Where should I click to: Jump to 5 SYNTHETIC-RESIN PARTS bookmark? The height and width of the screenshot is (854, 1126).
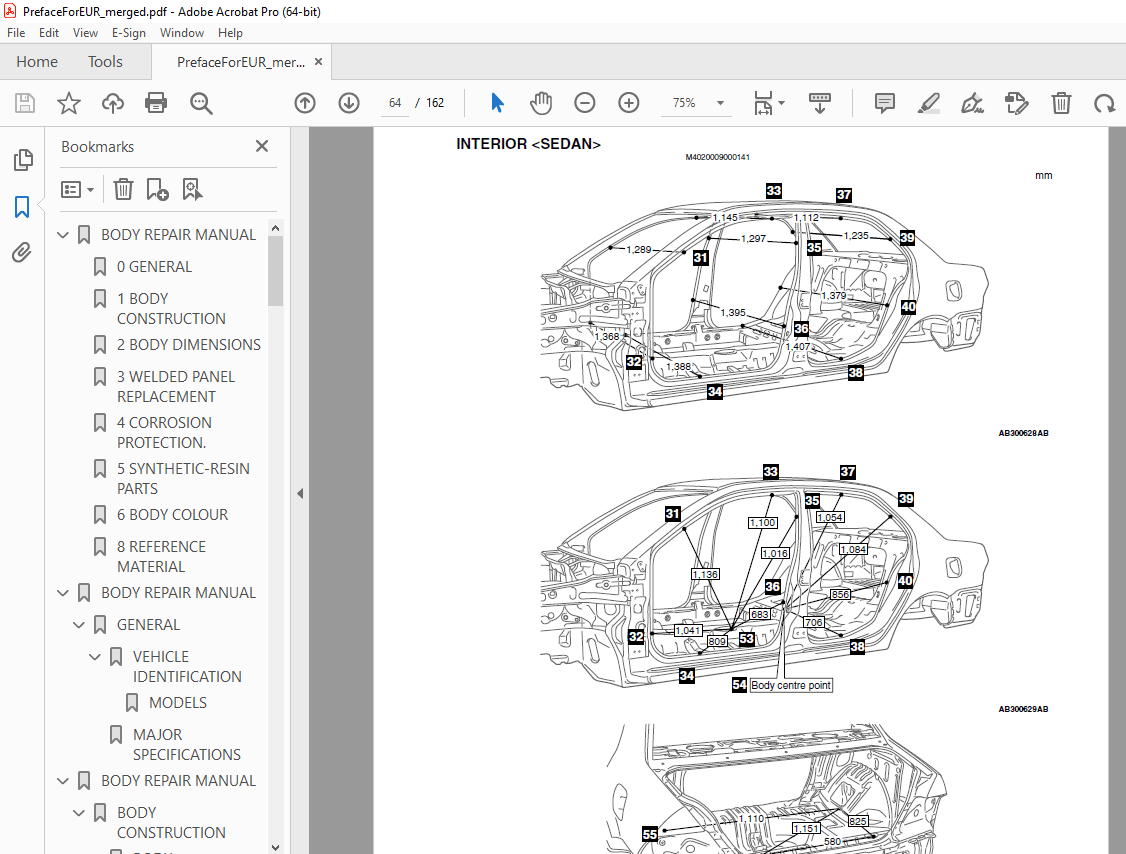[x=183, y=478]
